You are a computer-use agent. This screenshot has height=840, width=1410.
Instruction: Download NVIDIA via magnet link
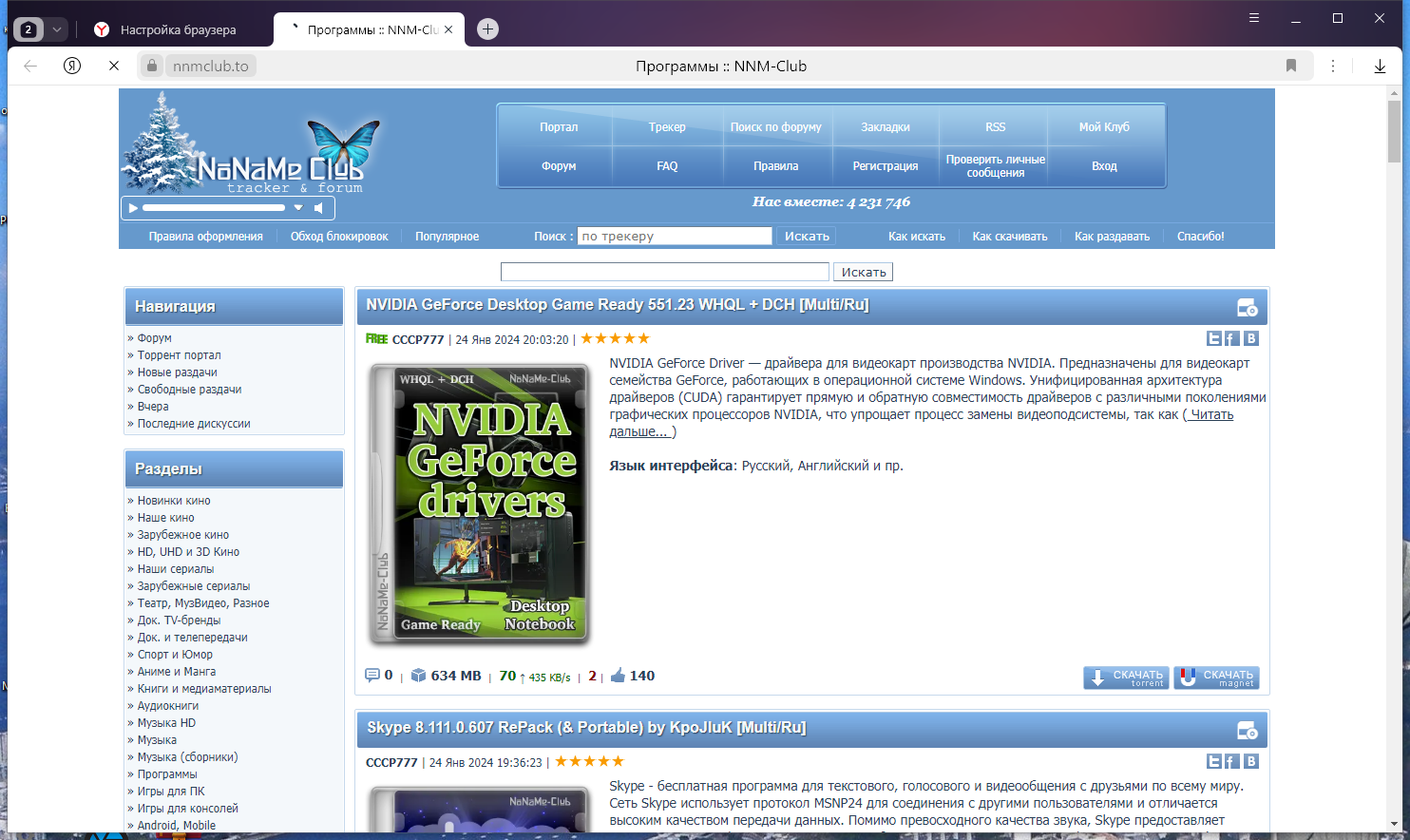[x=1216, y=678]
